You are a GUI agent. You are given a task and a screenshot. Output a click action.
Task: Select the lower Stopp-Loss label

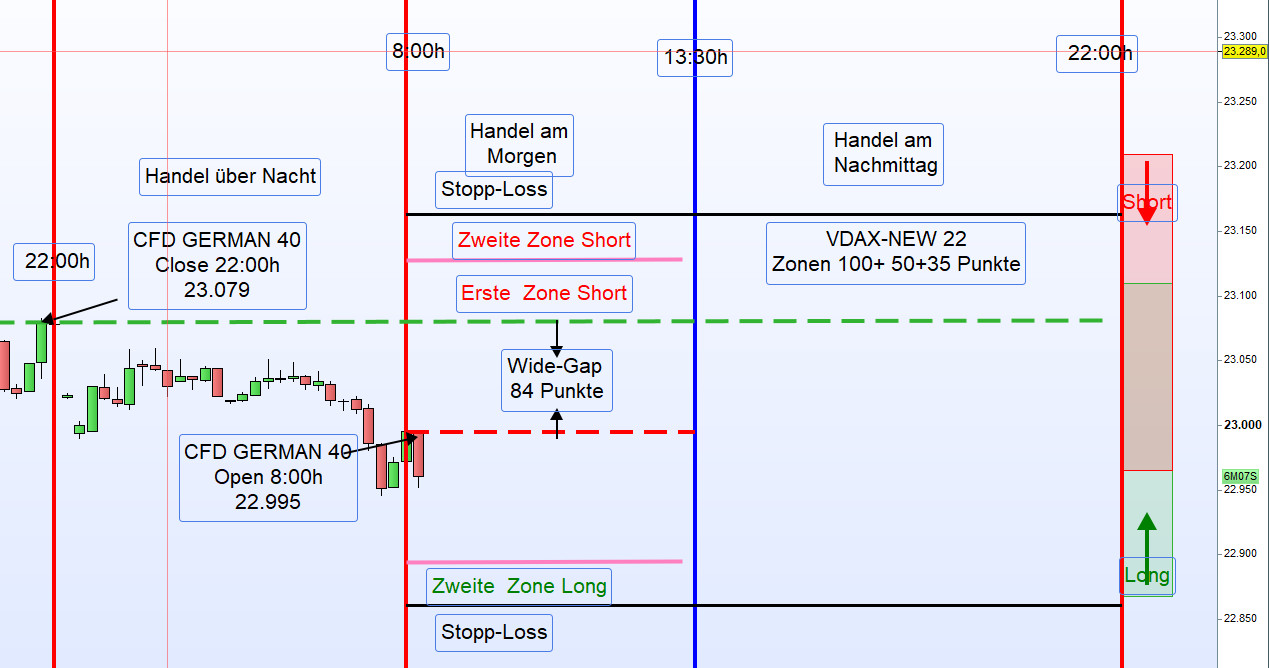click(494, 633)
